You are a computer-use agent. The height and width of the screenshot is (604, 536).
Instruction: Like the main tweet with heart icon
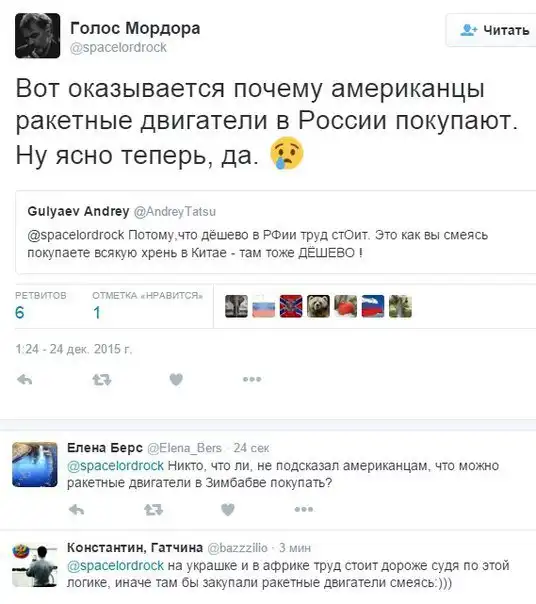(176, 380)
